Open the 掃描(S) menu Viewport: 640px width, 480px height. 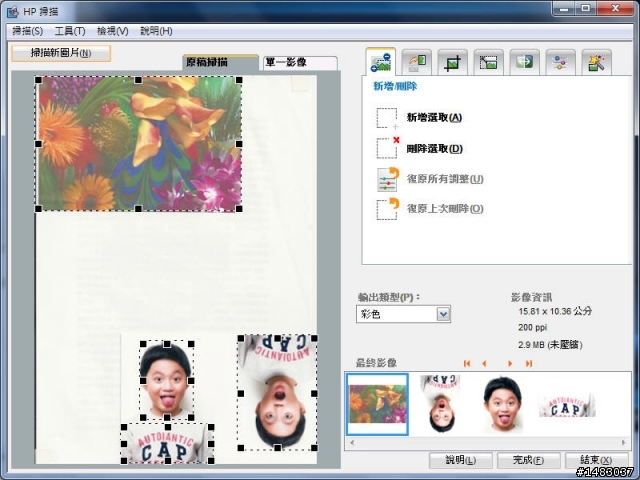(x=27, y=31)
